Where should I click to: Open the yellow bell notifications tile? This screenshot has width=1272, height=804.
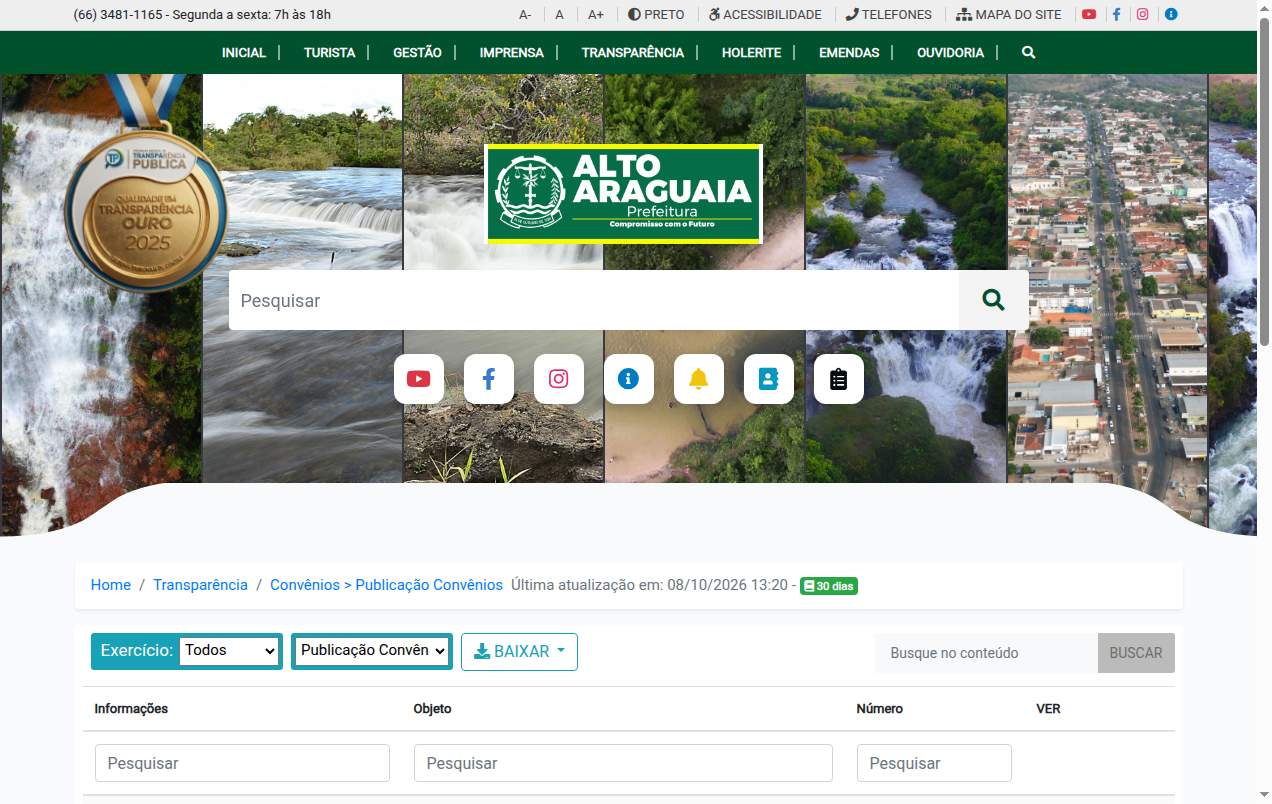click(x=699, y=379)
